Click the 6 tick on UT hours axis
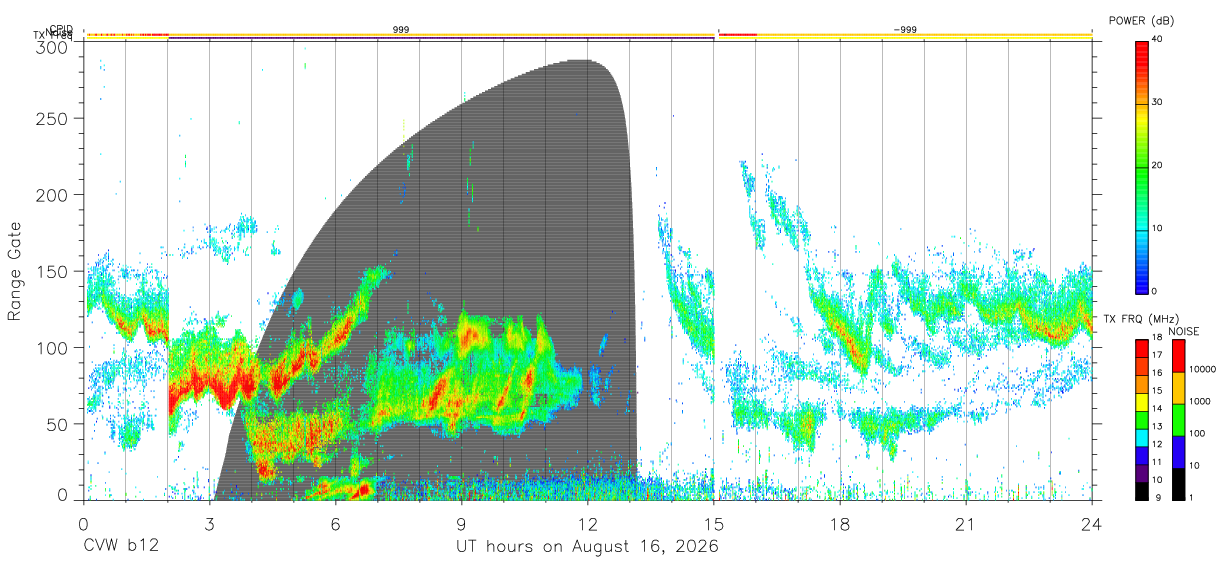Viewport: 1228px width, 567px height. 336,524
